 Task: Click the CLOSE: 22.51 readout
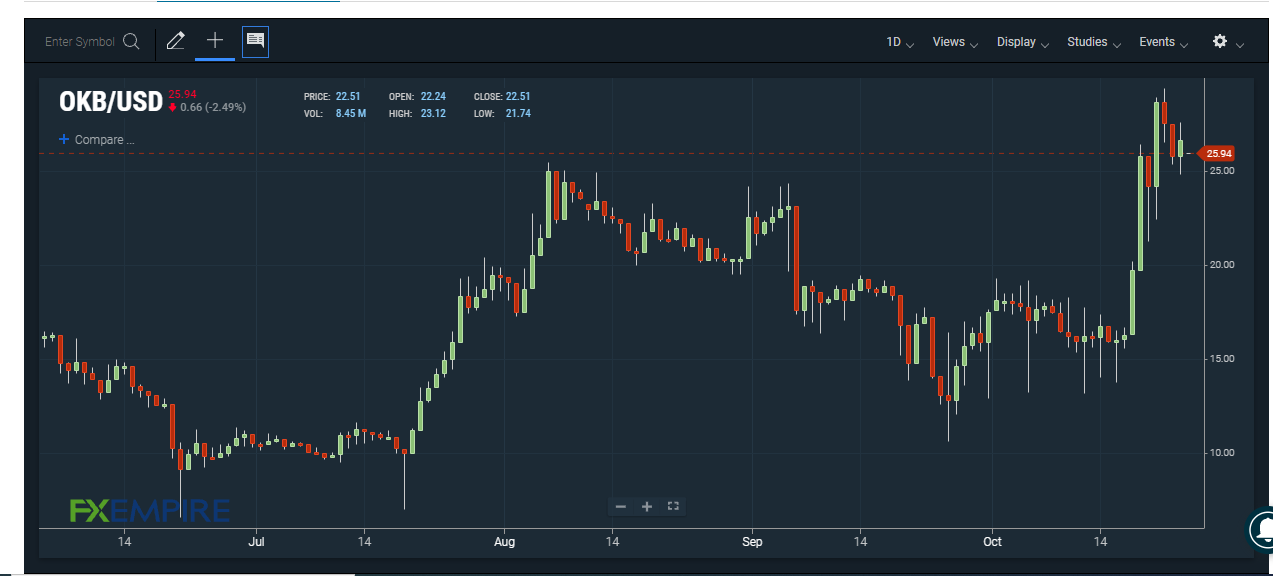501,97
